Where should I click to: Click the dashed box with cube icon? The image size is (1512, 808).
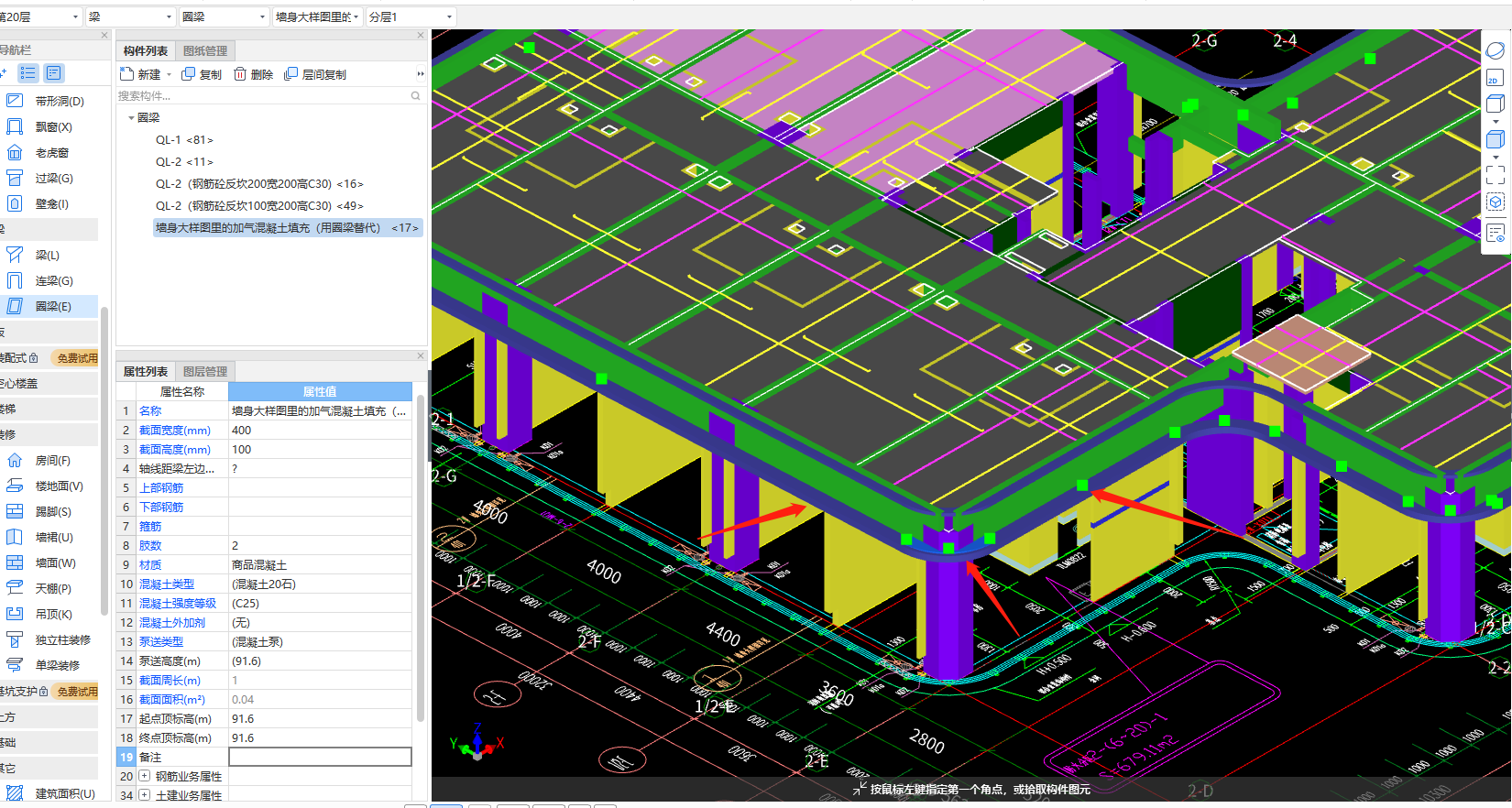click(x=1496, y=202)
